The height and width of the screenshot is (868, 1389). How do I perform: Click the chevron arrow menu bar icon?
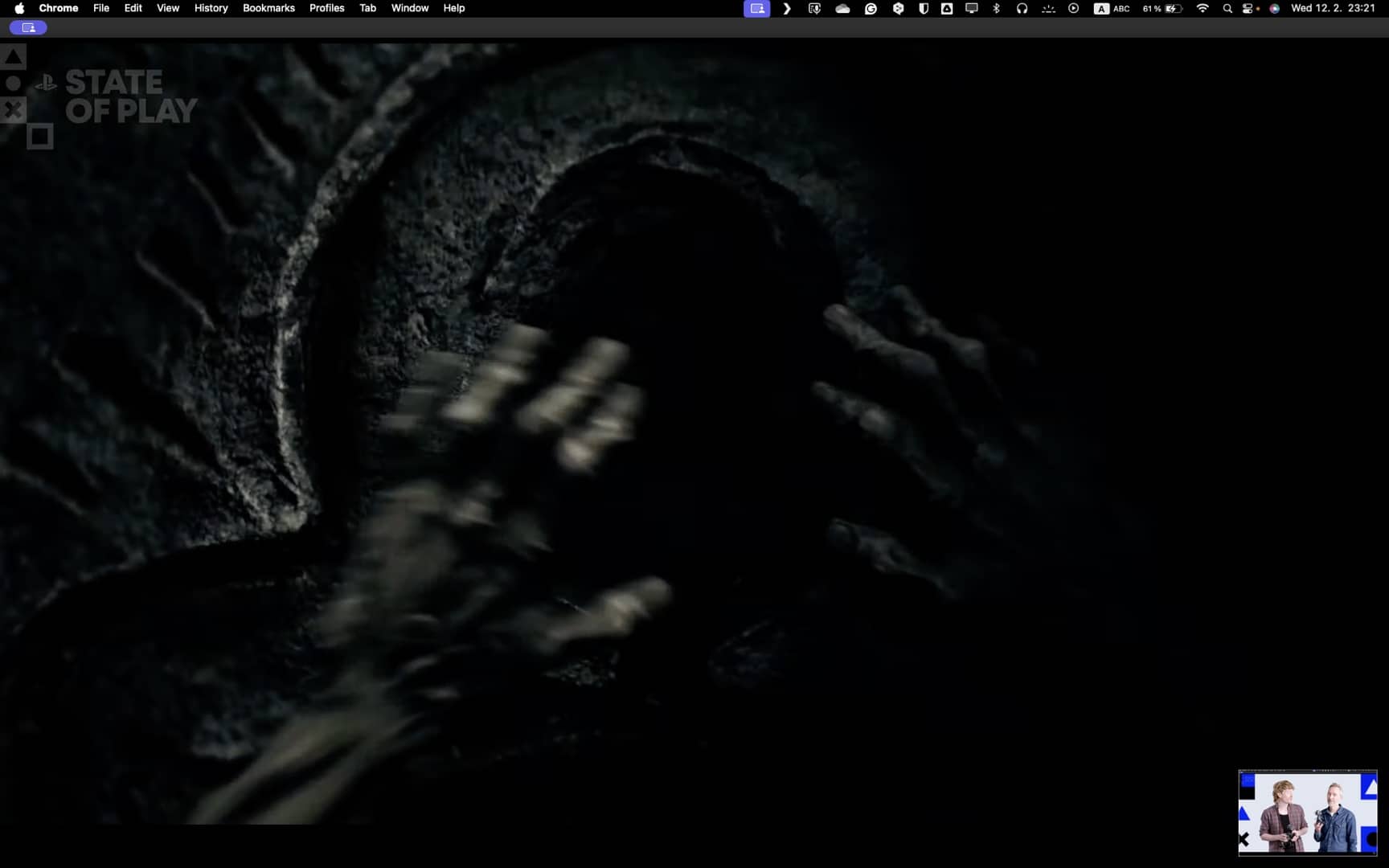787,9
